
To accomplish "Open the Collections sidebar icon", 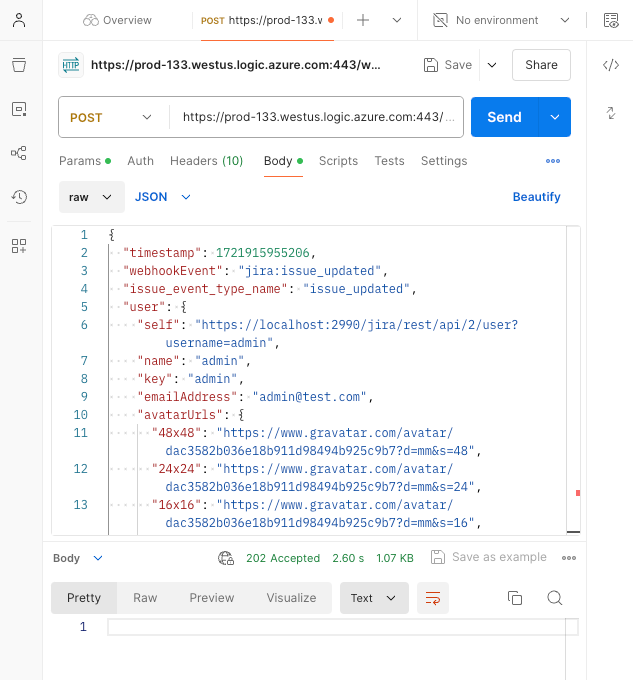I will 19,65.
